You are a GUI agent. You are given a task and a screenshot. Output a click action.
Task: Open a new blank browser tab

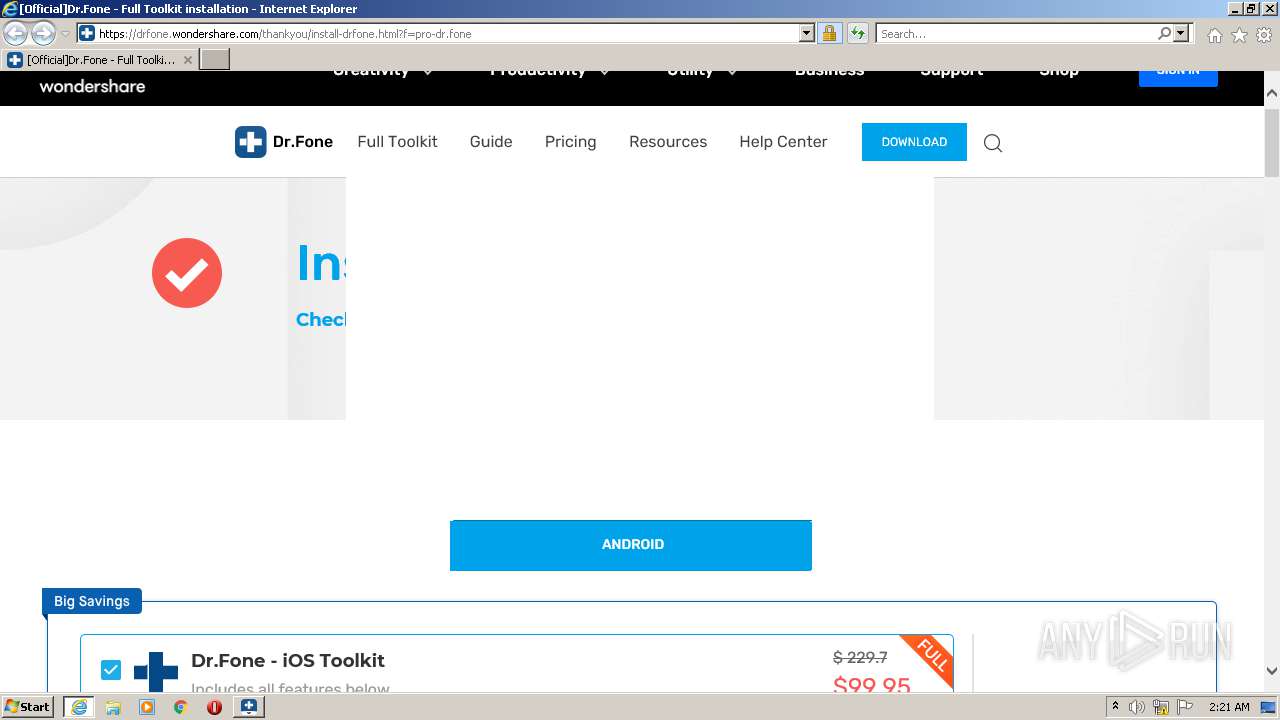coord(215,60)
